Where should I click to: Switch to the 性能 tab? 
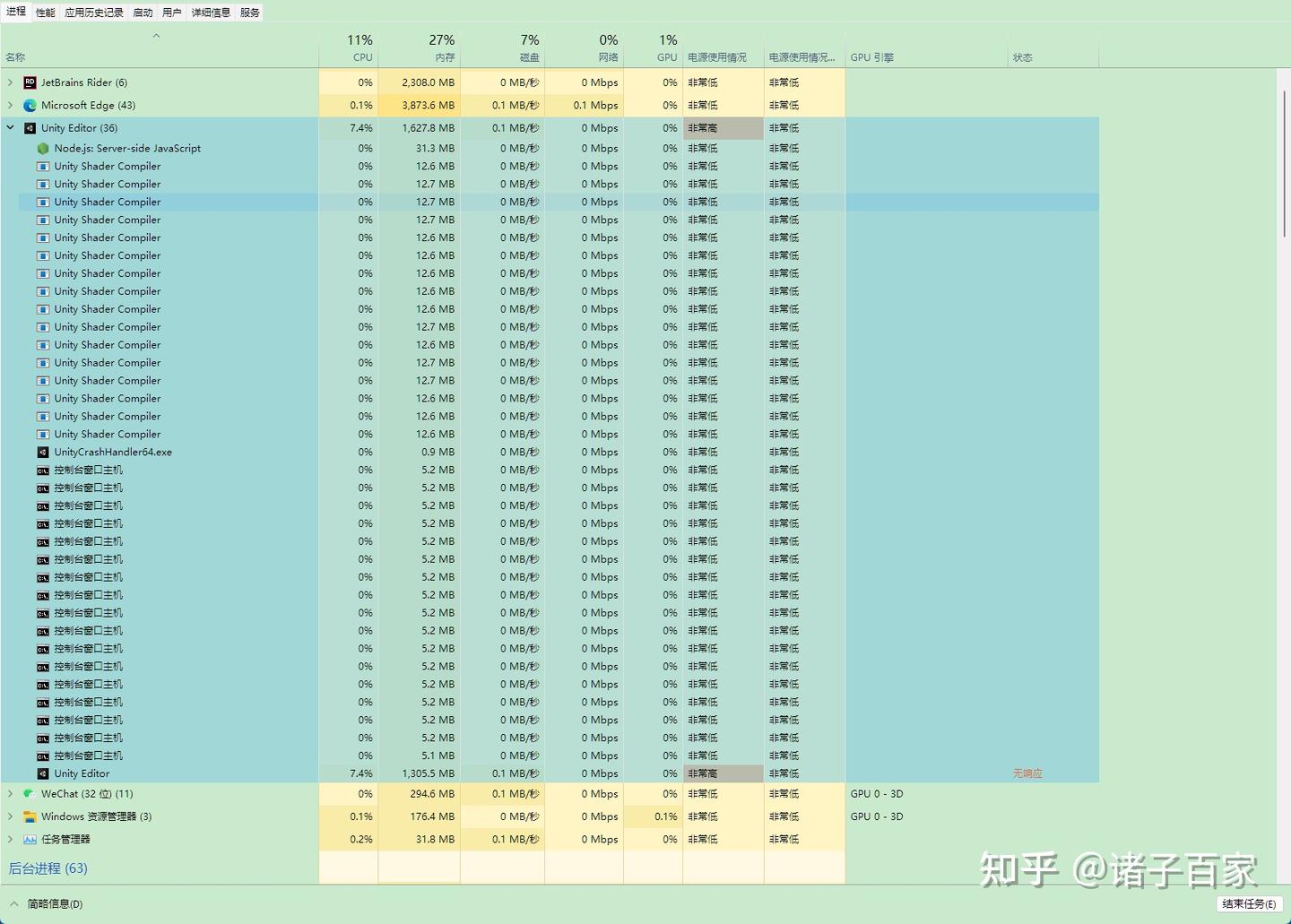pos(46,13)
